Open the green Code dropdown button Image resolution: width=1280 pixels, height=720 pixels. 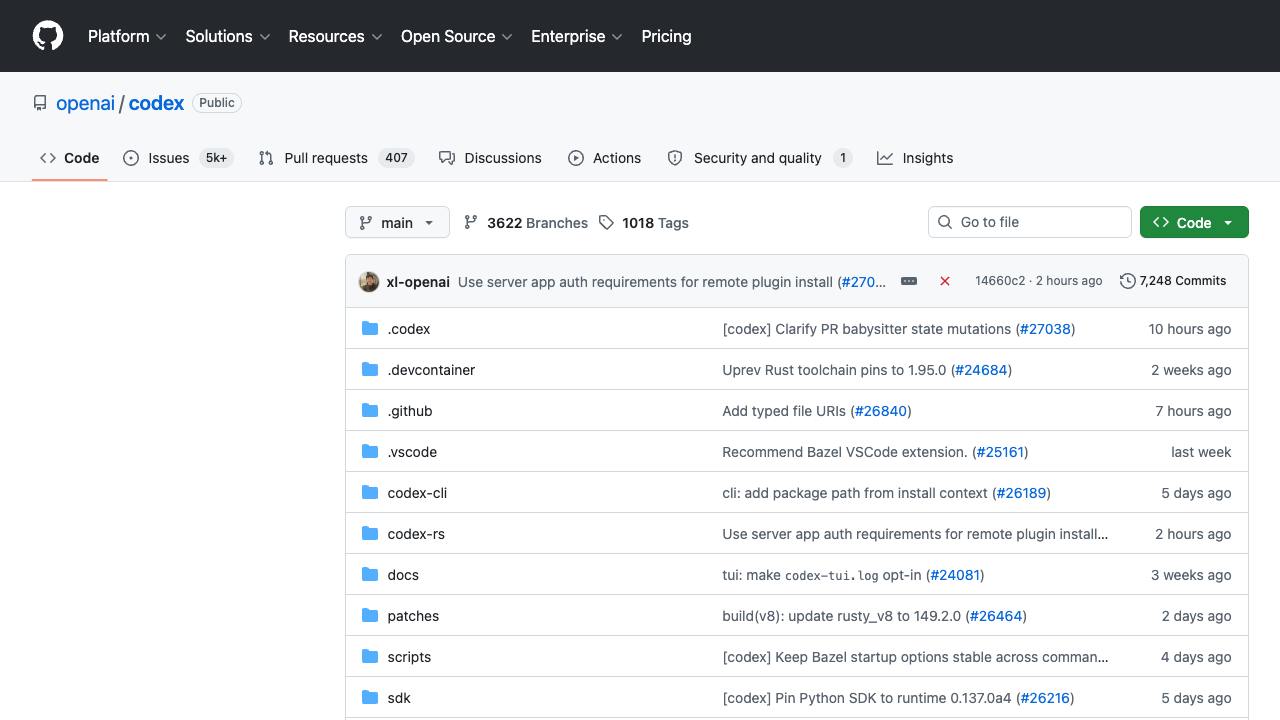(1194, 223)
